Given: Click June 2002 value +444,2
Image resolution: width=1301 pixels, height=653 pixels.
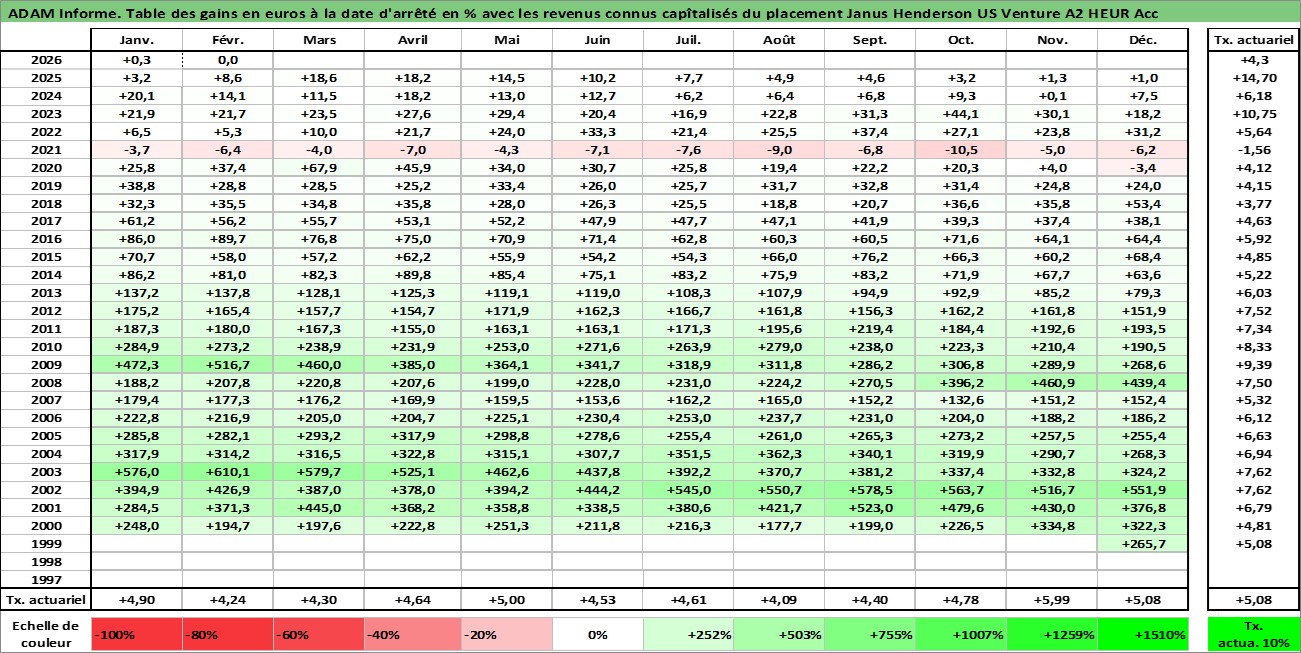Looking at the screenshot, I should pyautogui.click(x=597, y=490).
